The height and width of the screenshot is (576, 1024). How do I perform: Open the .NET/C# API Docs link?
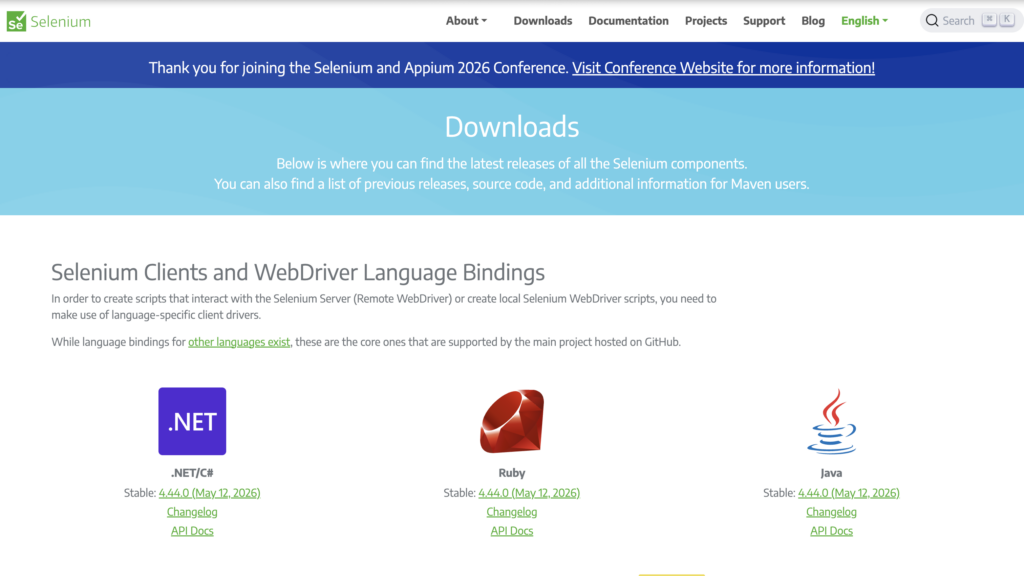coord(192,531)
